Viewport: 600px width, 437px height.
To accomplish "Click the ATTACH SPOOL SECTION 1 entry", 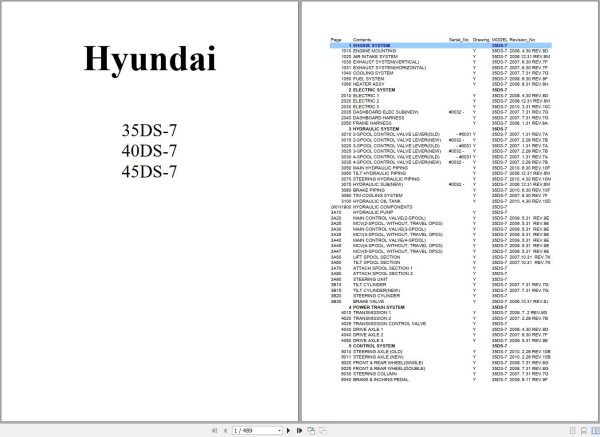I will [x=383, y=268].
